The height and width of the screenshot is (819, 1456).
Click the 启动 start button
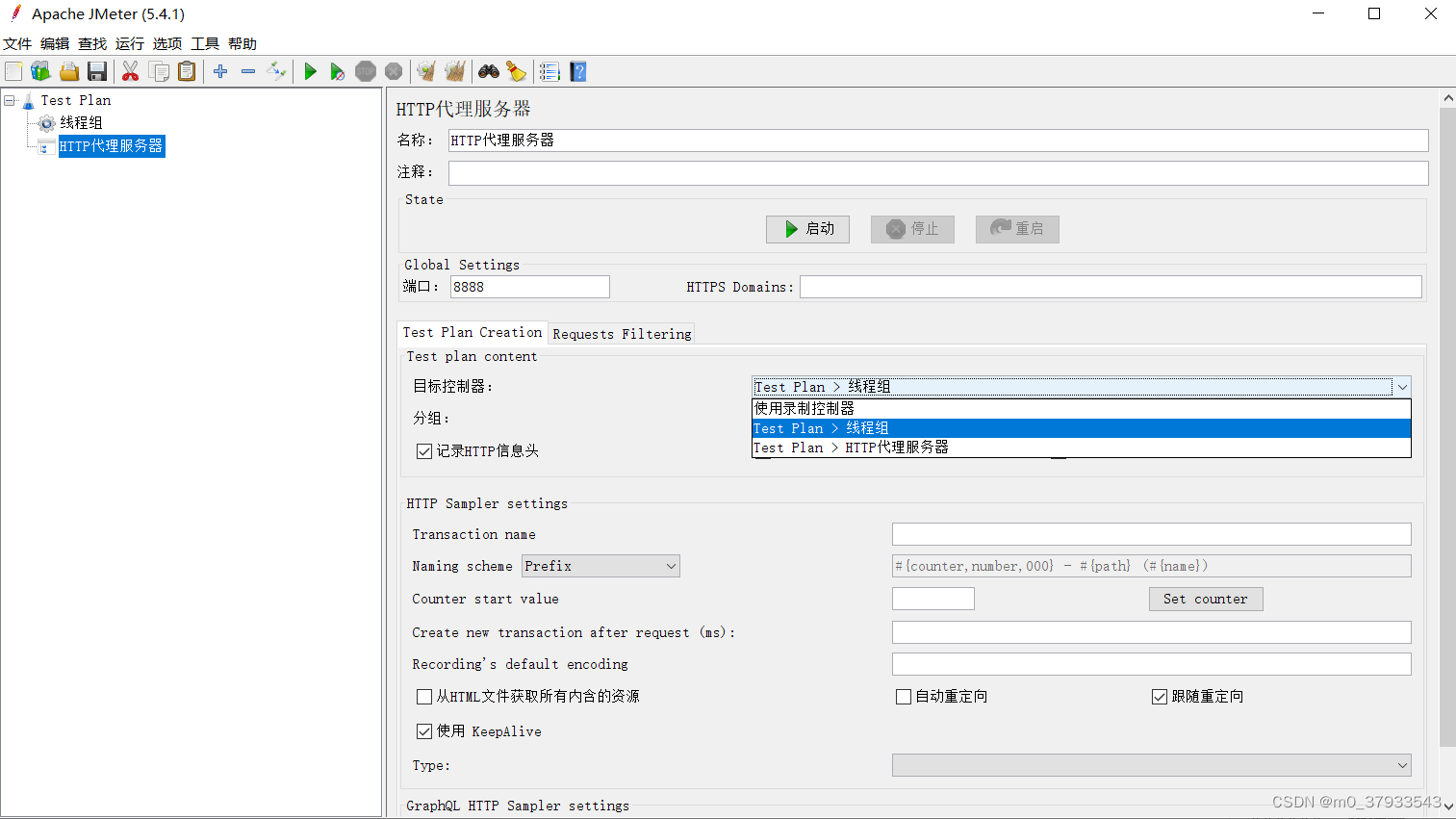[807, 229]
